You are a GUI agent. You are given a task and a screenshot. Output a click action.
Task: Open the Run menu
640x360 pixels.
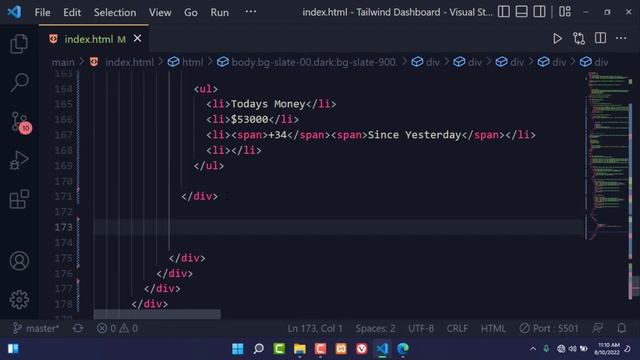tap(220, 12)
